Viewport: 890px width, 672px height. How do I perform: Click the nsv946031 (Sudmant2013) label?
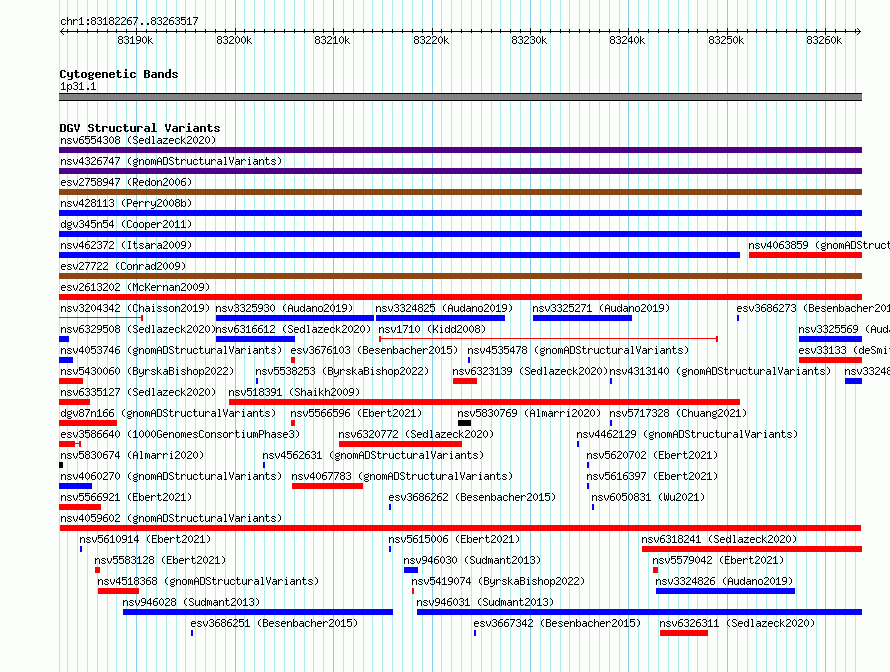click(x=485, y=602)
